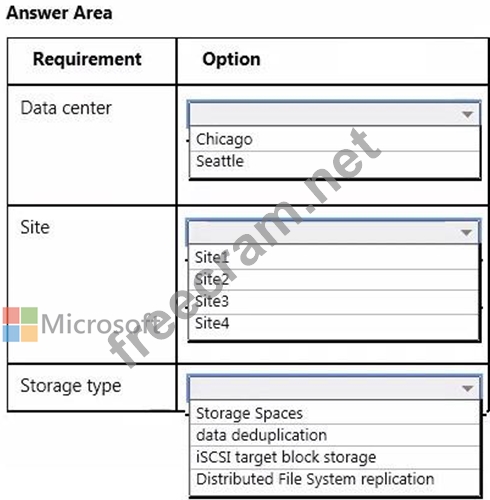The image size is (490, 500).
Task: Click the Microsoft logo icon
Action: click(20, 324)
